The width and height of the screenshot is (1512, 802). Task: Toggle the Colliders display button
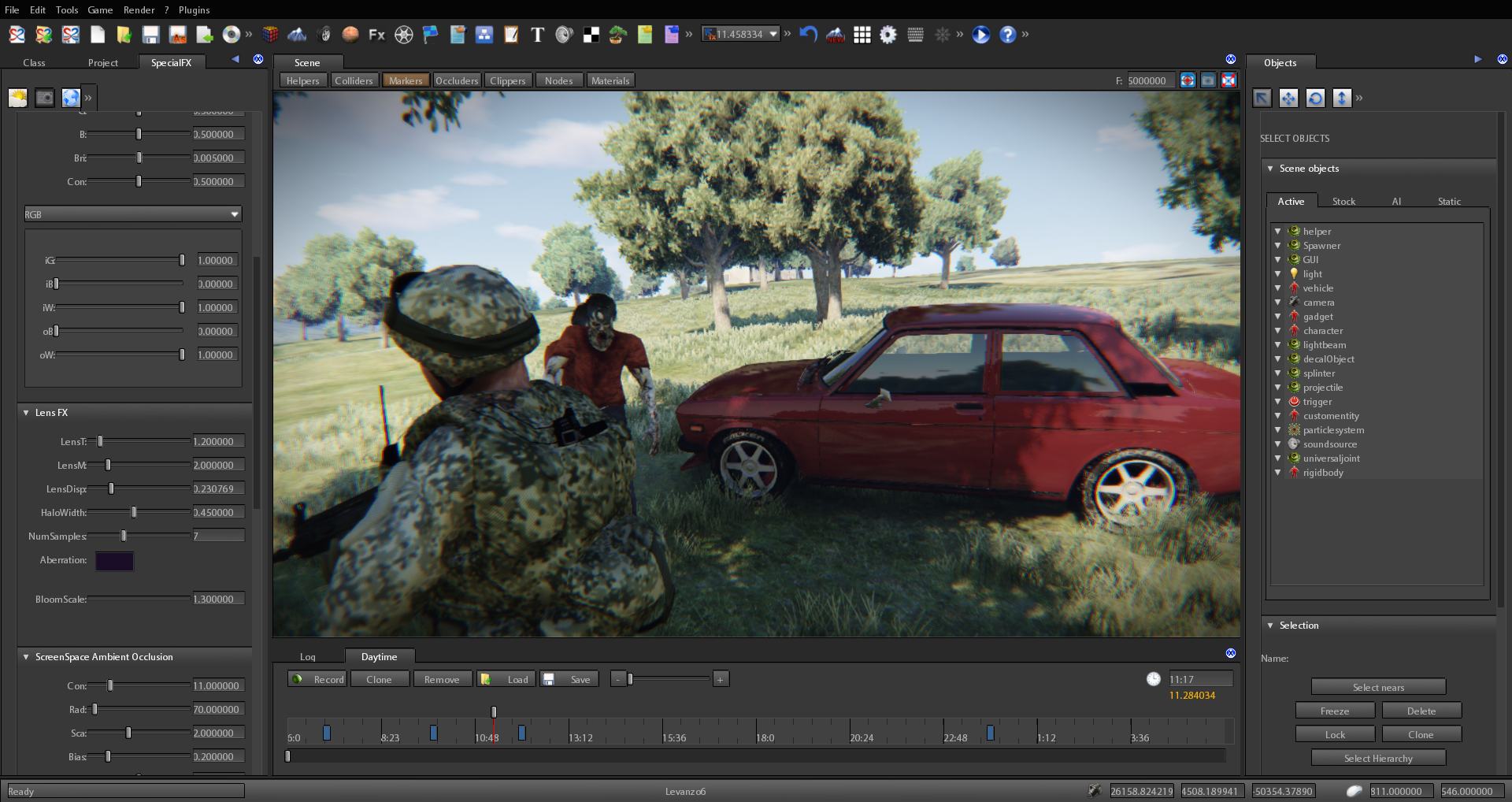click(x=354, y=80)
